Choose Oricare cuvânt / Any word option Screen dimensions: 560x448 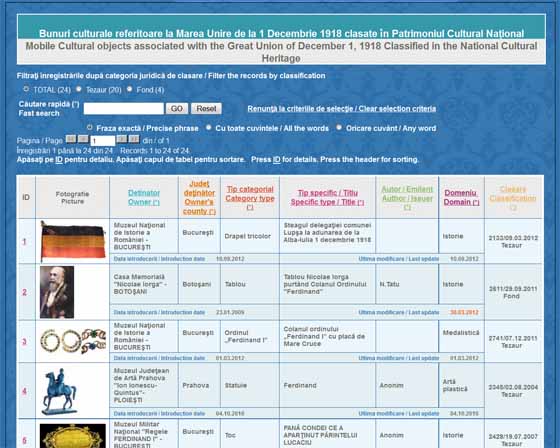click(x=339, y=128)
